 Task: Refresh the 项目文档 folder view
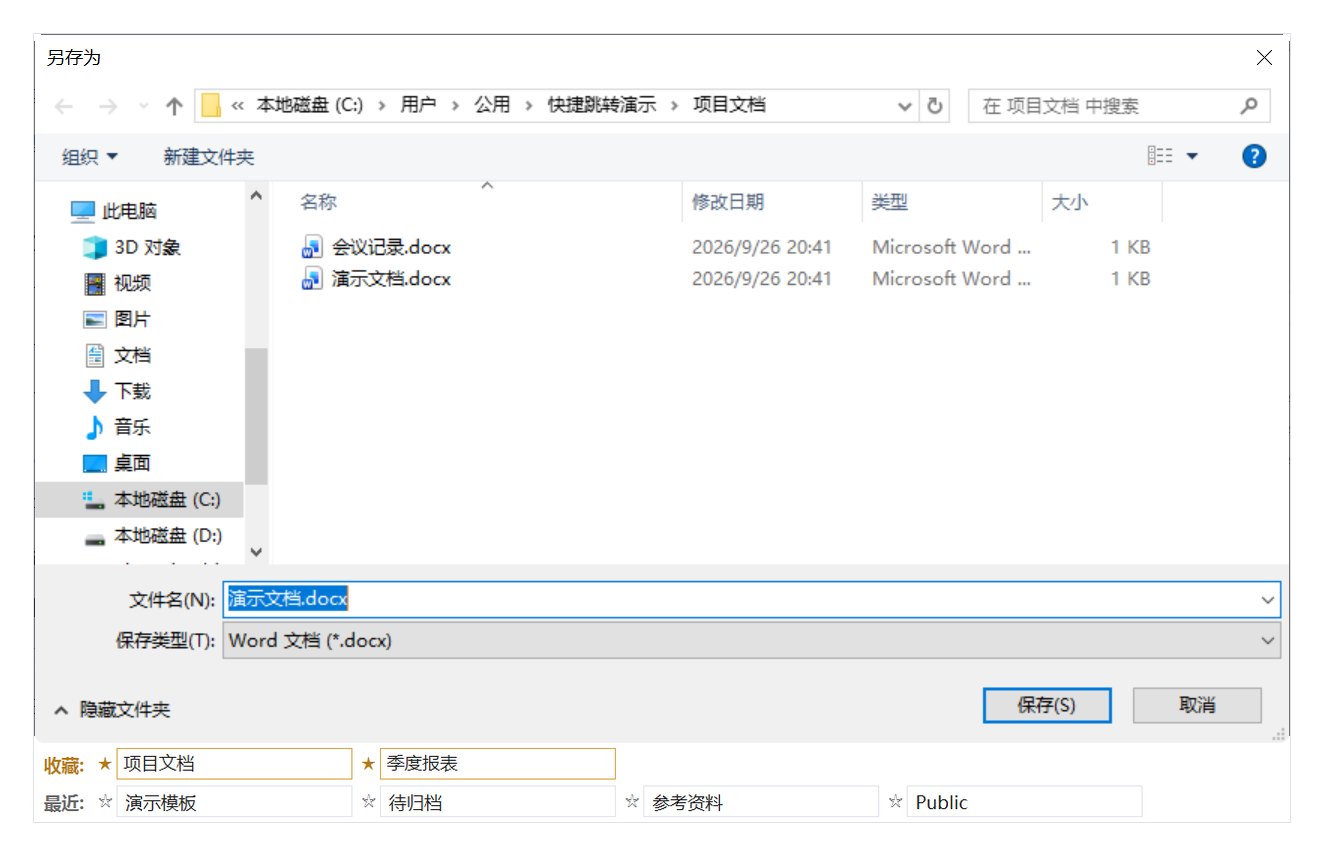pyautogui.click(x=935, y=106)
